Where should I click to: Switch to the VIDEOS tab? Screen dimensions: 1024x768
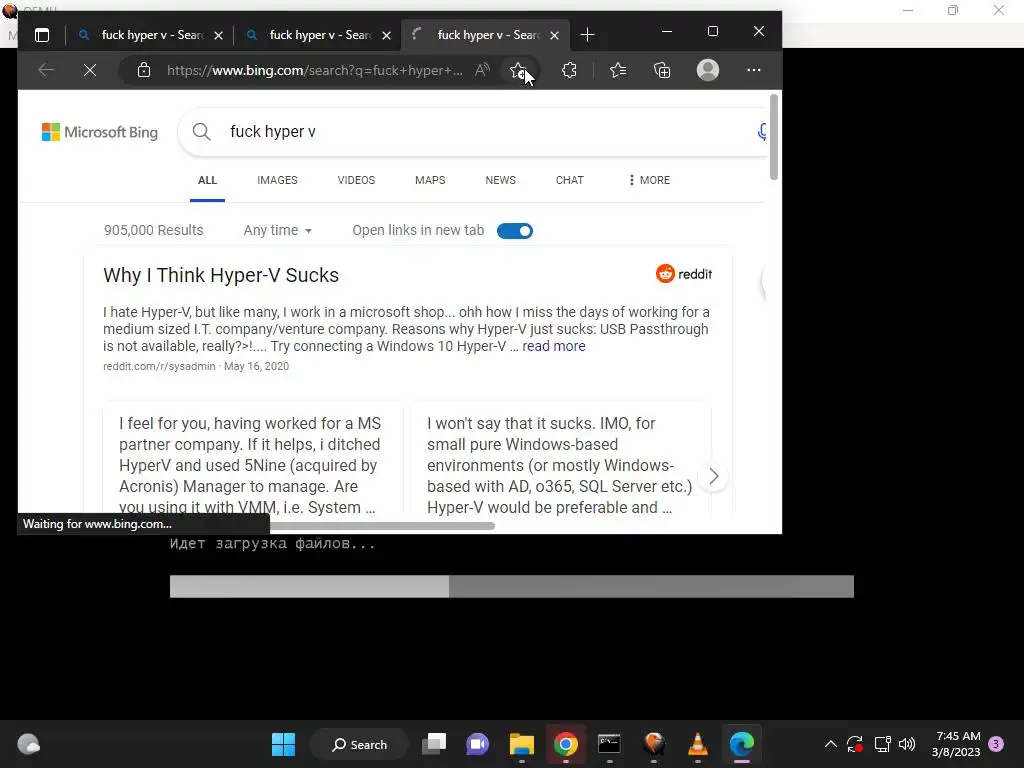[x=356, y=180]
